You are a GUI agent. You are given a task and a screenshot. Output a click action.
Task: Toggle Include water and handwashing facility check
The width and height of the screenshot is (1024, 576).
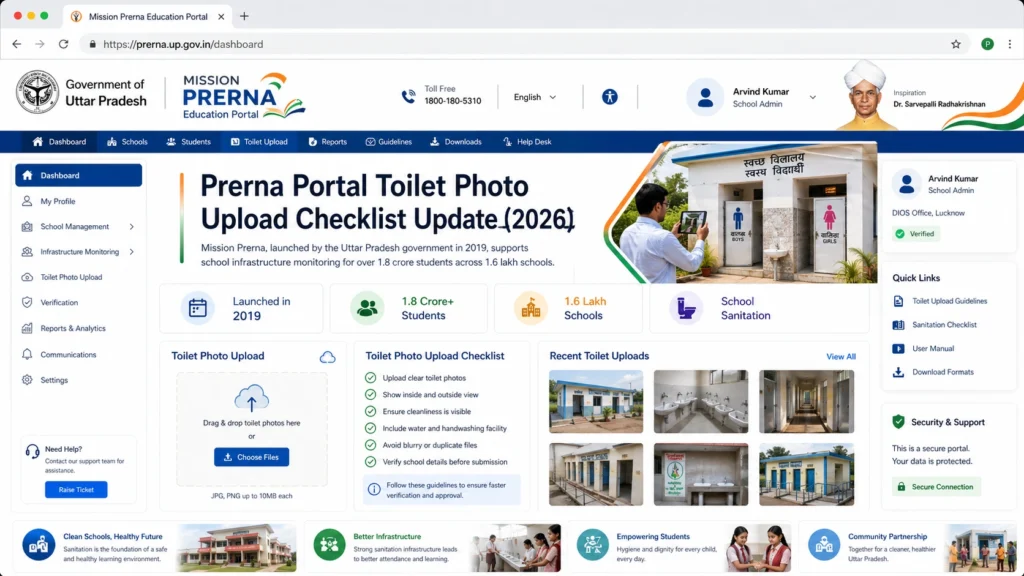[370, 428]
